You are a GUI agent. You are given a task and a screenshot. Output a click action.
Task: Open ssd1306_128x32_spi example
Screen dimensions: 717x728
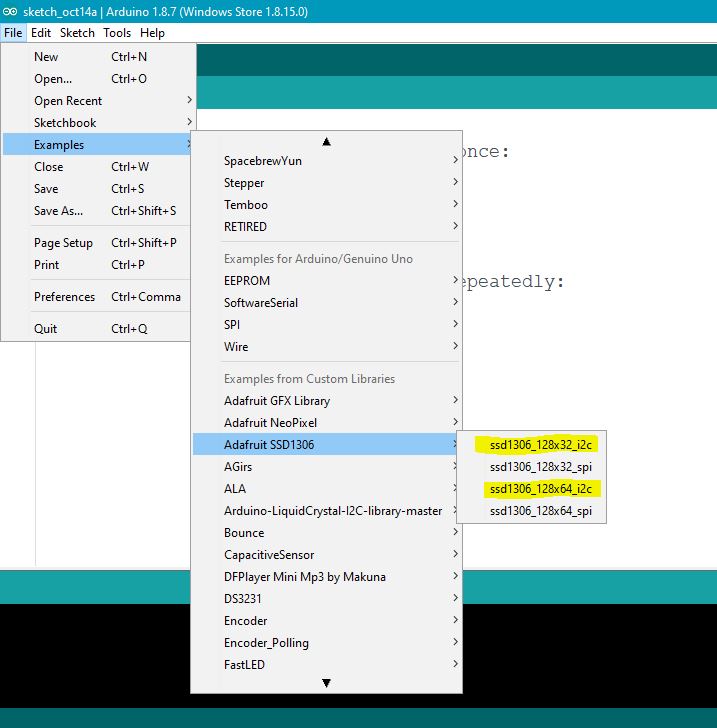click(532, 467)
